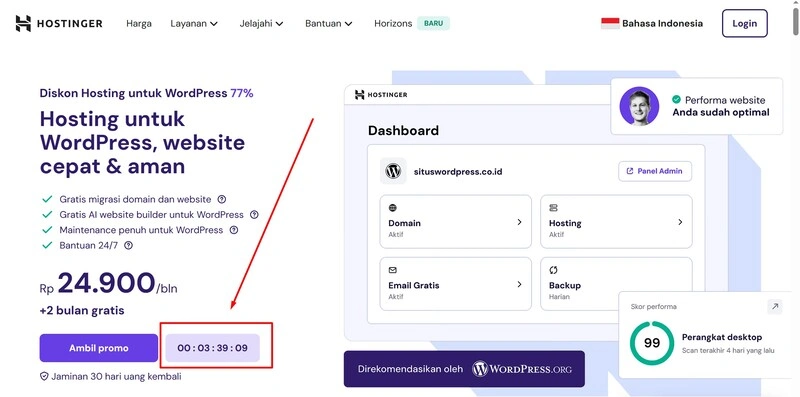Click green checkmark beside Performa website
The image size is (800, 397).
tap(677, 100)
